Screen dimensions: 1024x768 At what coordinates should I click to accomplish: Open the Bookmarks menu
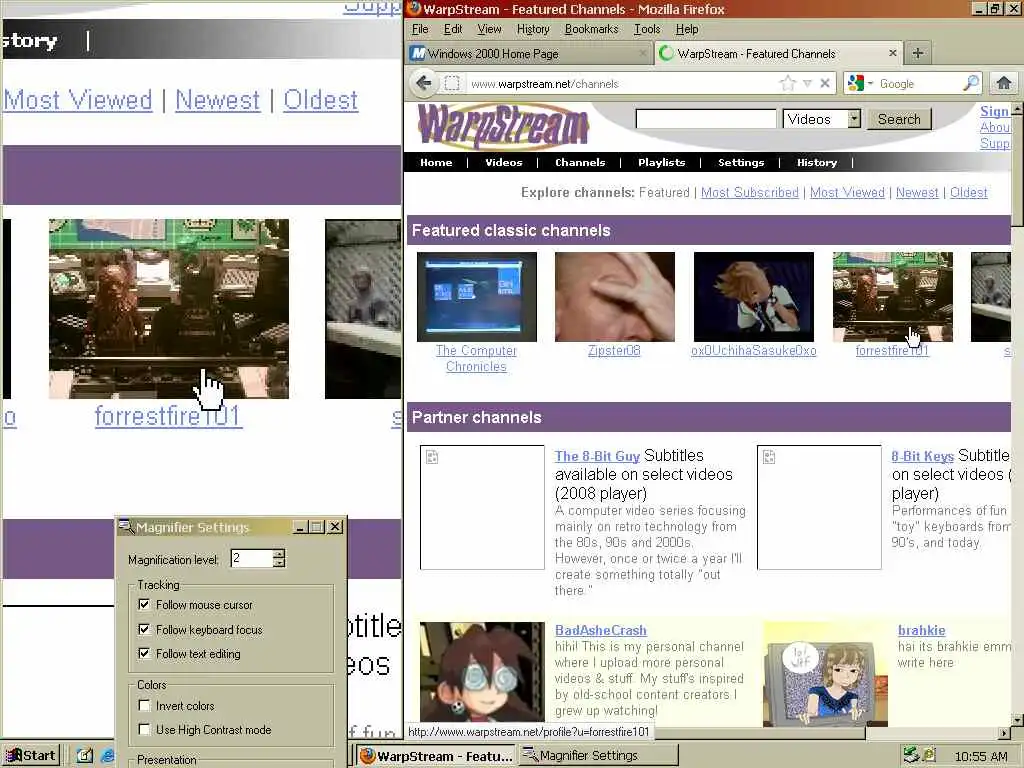click(591, 29)
